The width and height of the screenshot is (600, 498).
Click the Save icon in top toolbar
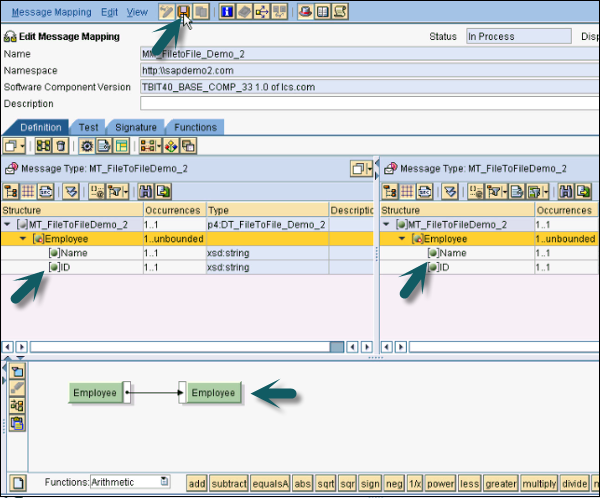point(184,11)
